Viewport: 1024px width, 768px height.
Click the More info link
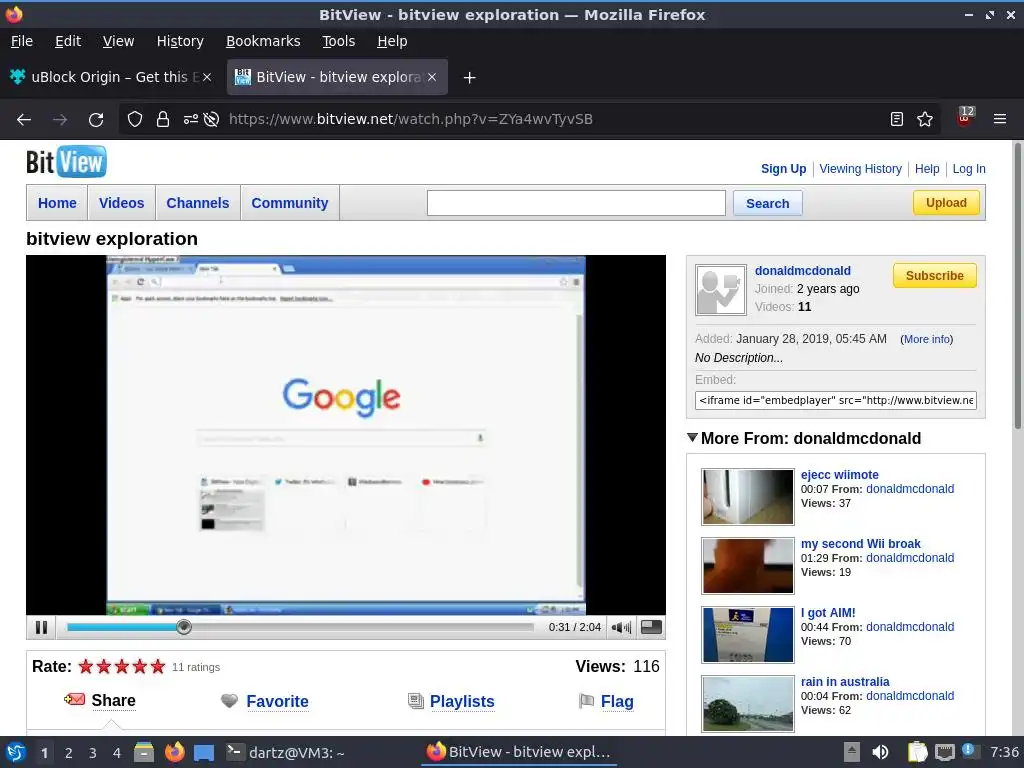tap(927, 339)
